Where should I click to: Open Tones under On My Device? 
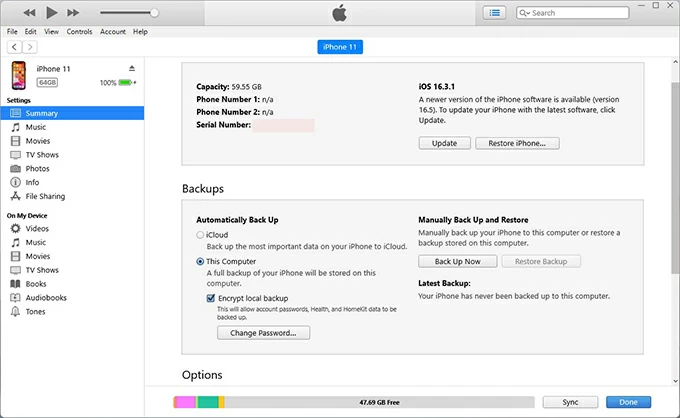pos(36,312)
